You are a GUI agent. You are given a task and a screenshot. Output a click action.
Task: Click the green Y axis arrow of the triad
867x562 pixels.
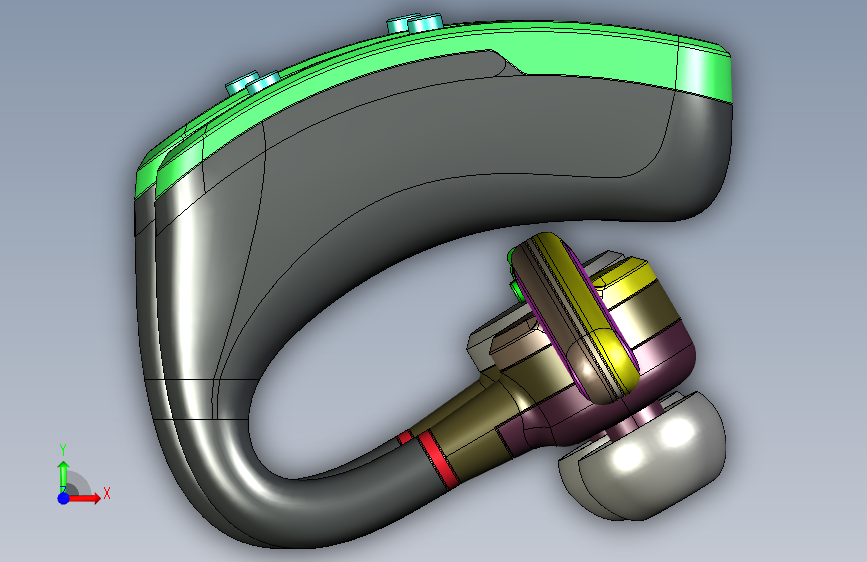click(x=64, y=475)
